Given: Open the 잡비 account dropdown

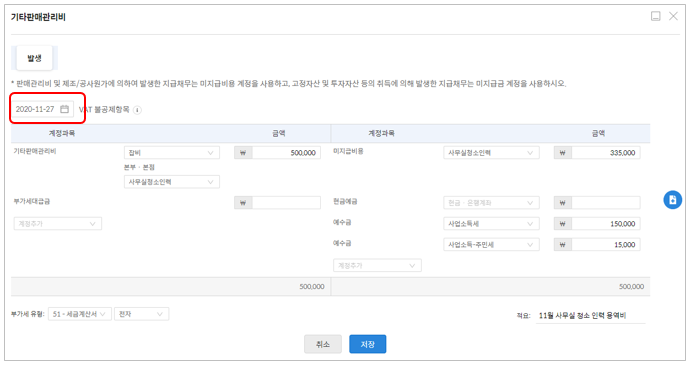Looking at the screenshot, I should [171, 152].
